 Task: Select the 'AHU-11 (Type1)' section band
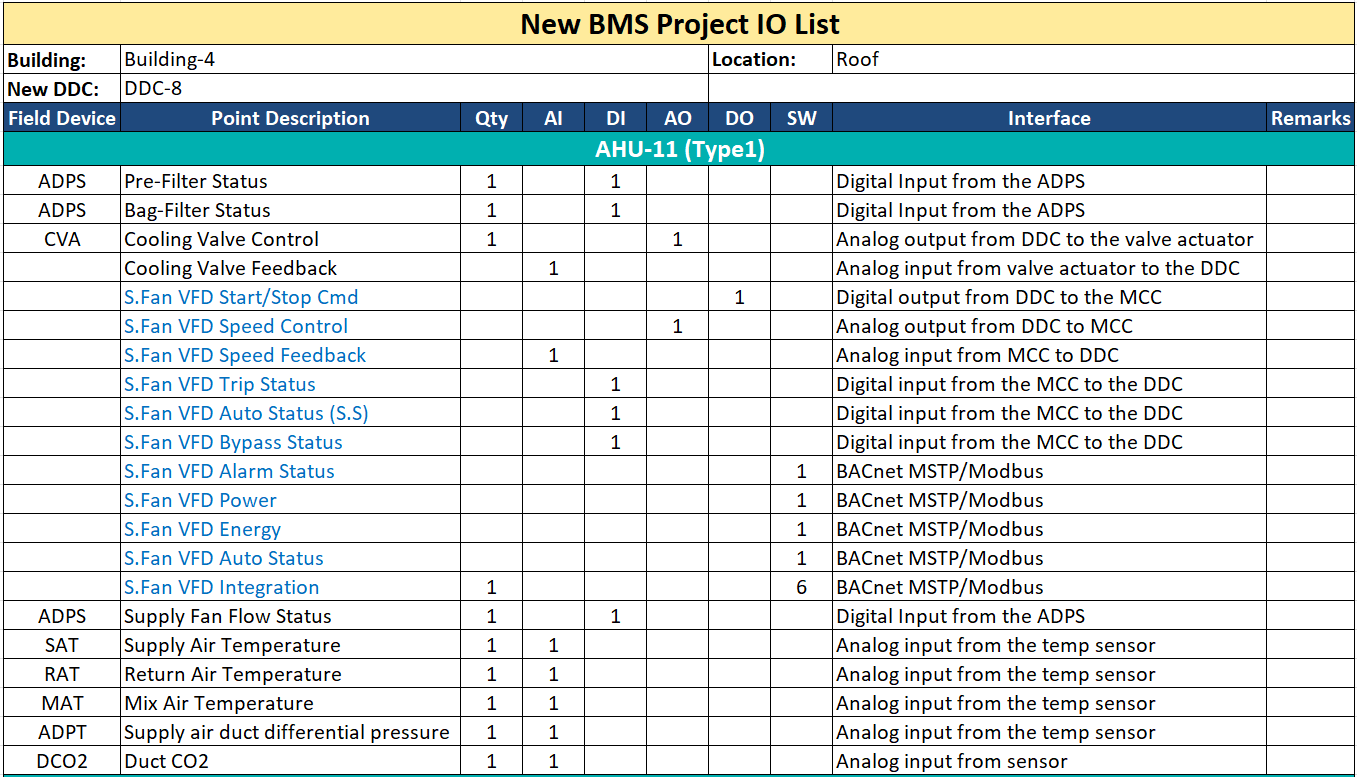click(679, 149)
